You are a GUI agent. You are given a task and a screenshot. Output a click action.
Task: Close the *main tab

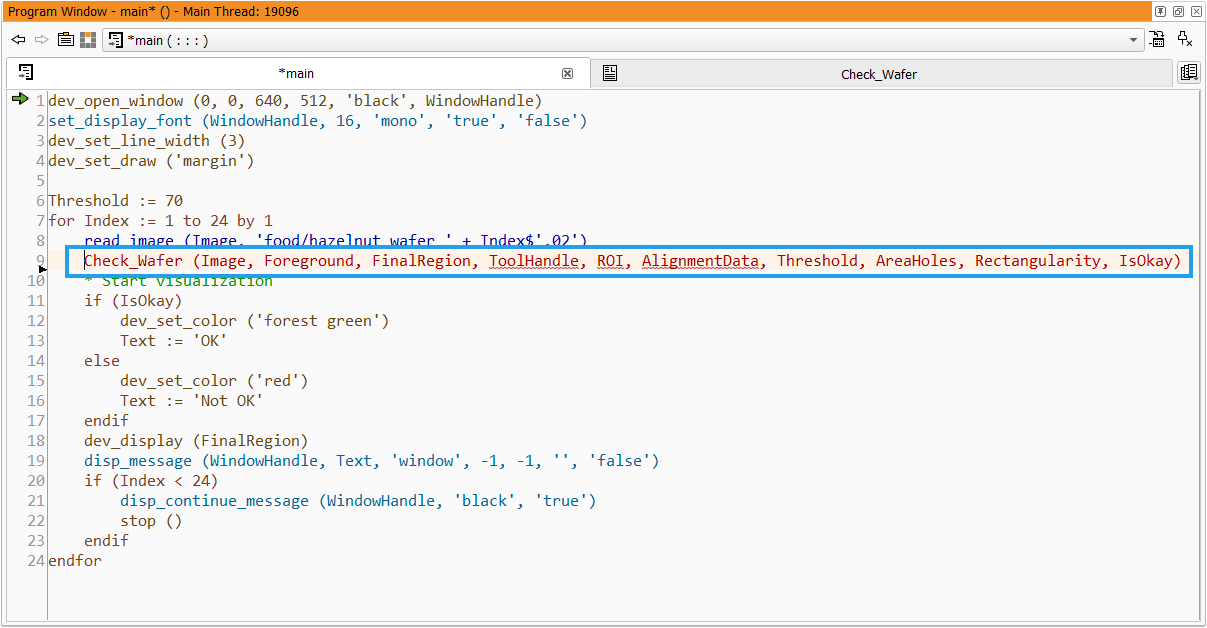(x=567, y=74)
